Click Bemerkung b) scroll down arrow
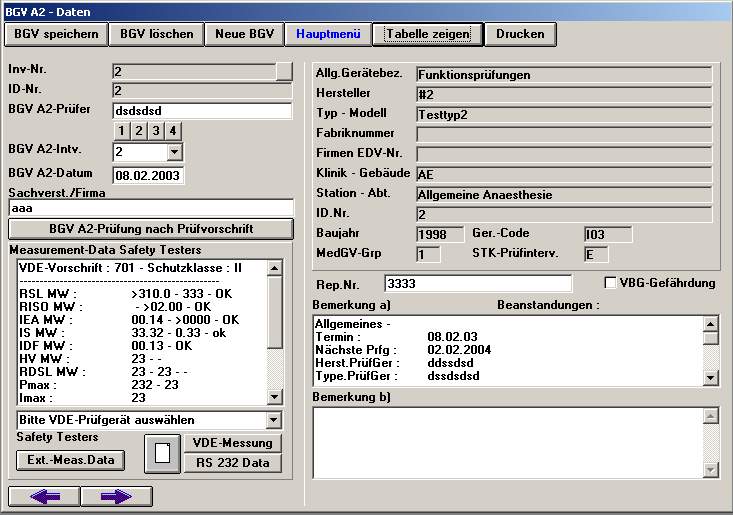 pos(711,470)
